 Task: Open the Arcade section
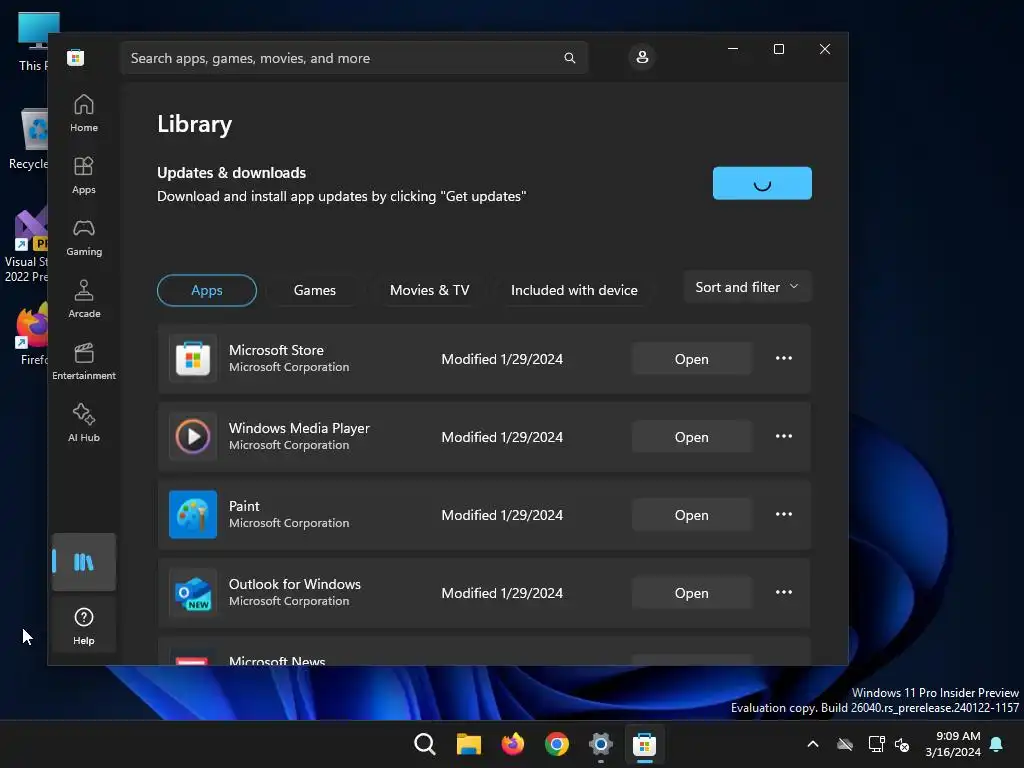coord(84,299)
